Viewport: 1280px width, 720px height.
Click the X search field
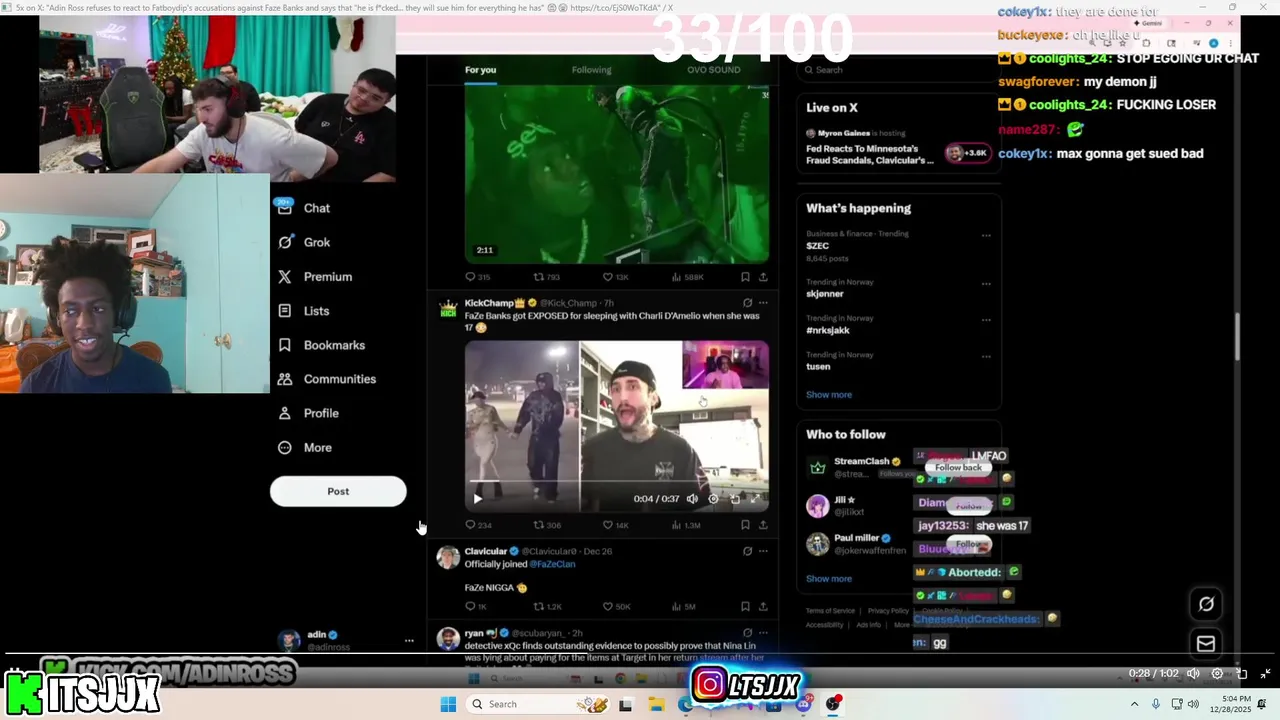coord(898,70)
